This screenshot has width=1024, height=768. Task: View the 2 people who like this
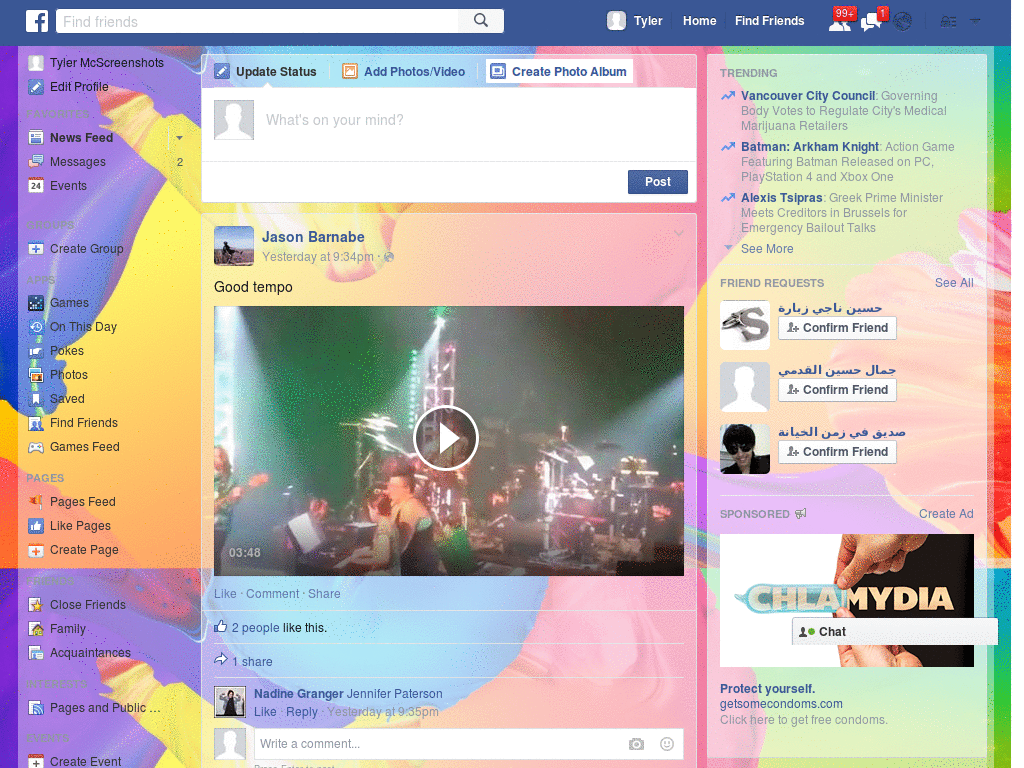(x=255, y=628)
